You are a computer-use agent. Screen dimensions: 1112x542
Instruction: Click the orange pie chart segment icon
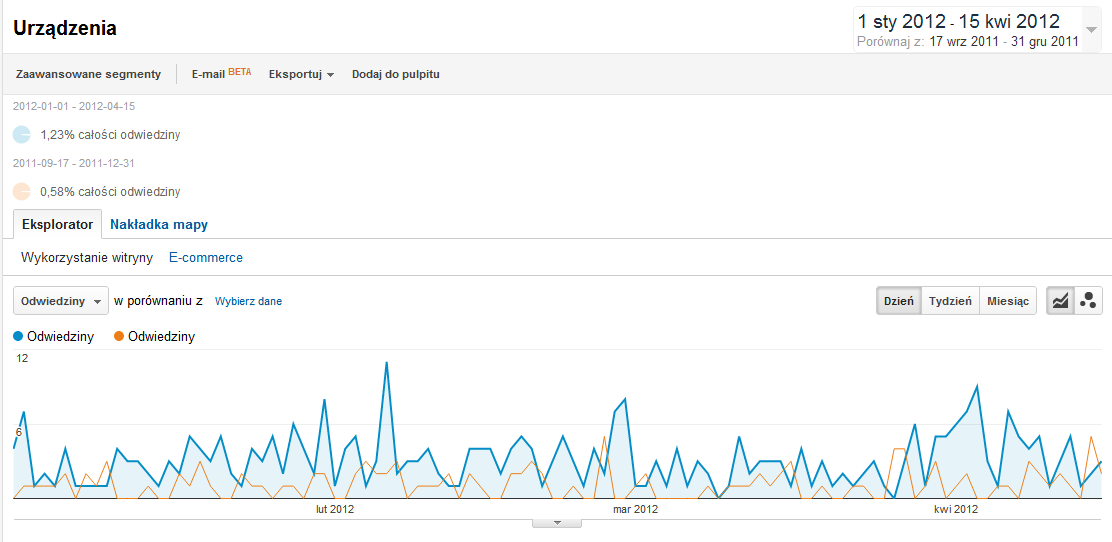[x=22, y=191]
